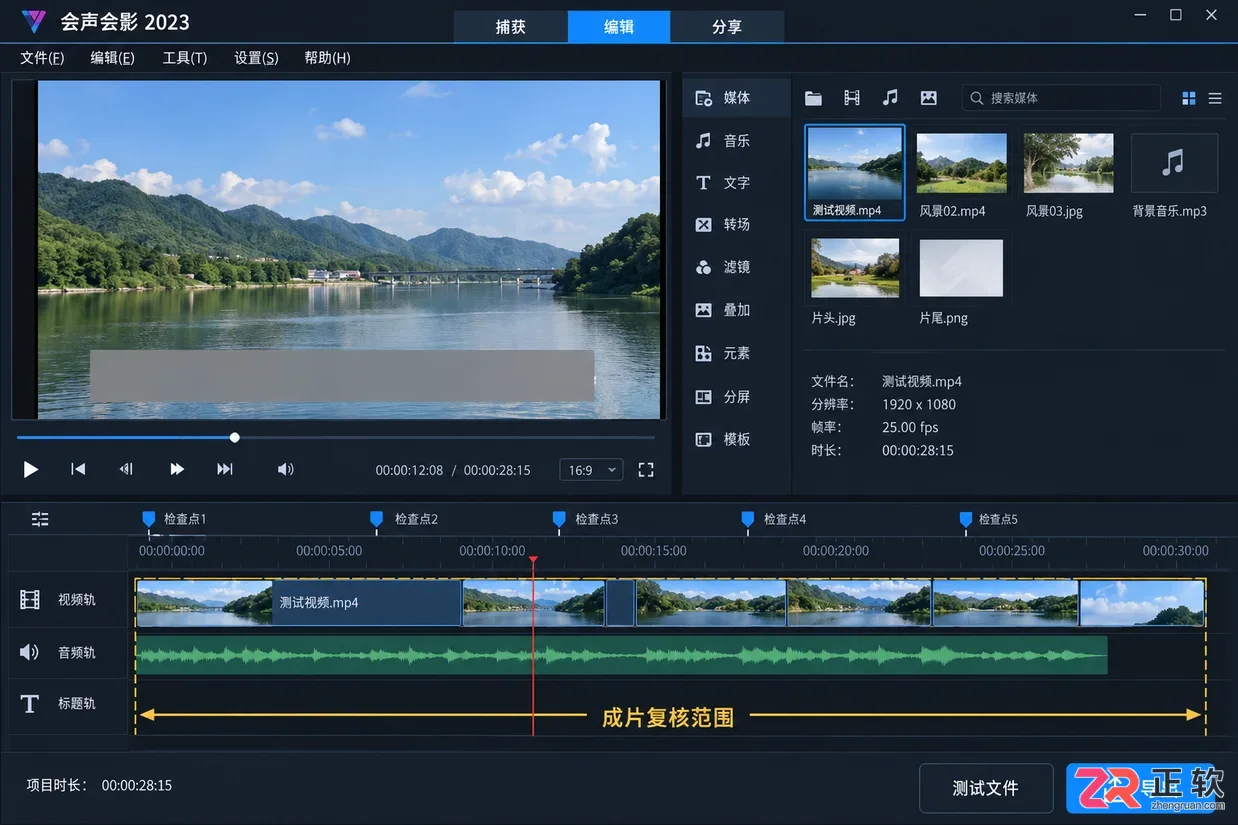Filter media by audio note icon
Image resolution: width=1238 pixels, height=825 pixels.
point(890,98)
